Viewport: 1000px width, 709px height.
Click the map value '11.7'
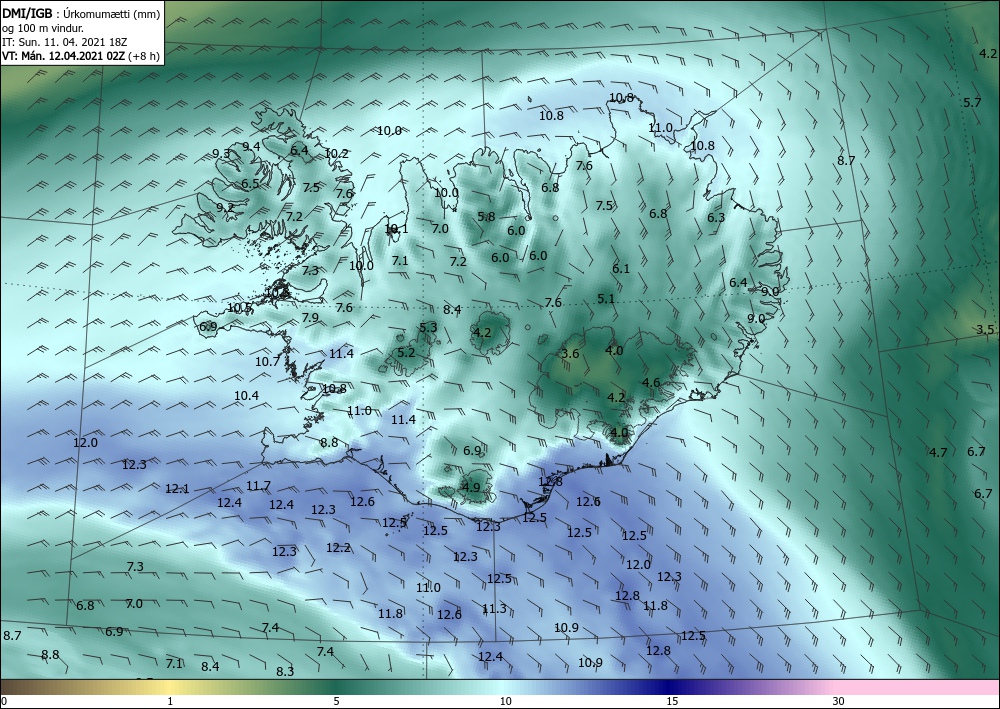click(258, 486)
